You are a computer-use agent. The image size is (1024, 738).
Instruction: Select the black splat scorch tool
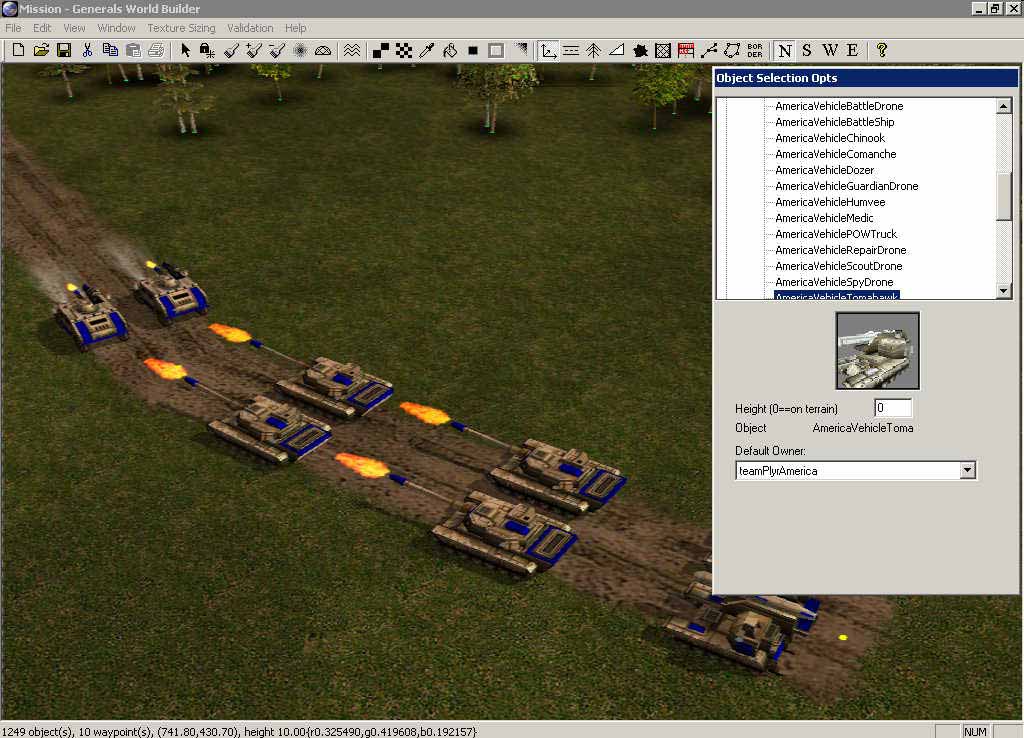640,50
